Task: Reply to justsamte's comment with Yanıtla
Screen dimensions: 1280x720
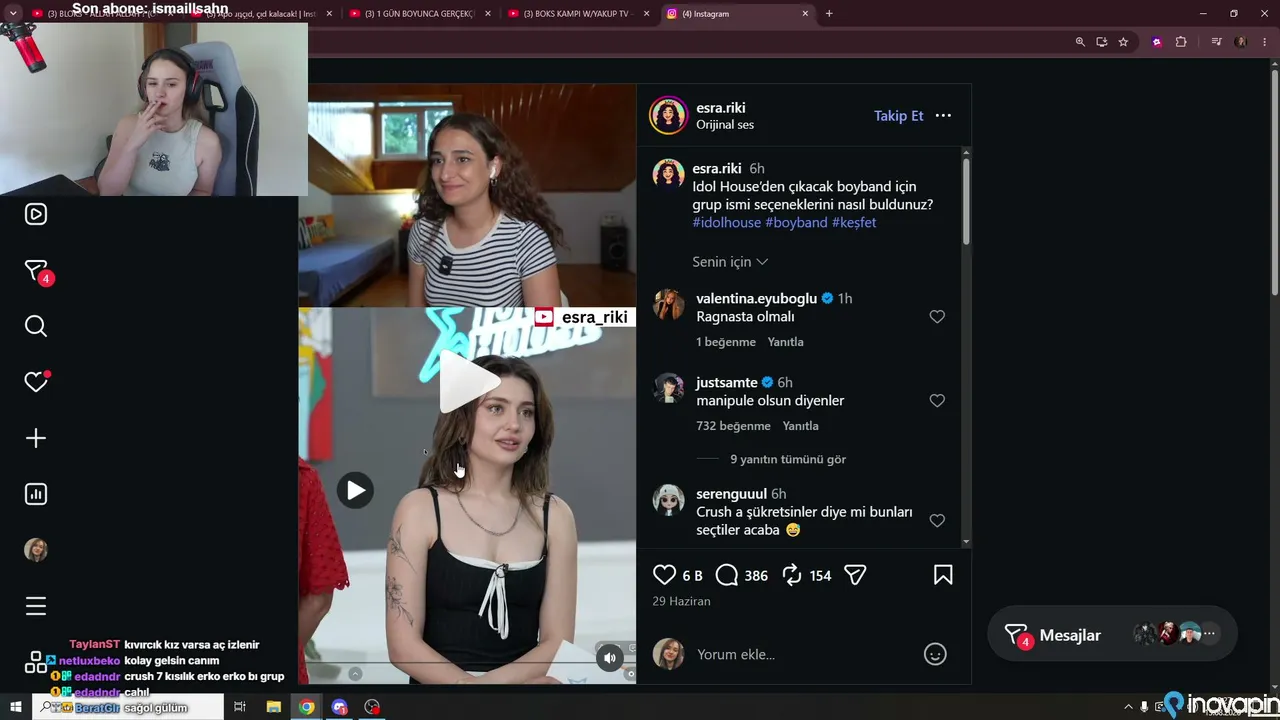Action: [x=801, y=426]
